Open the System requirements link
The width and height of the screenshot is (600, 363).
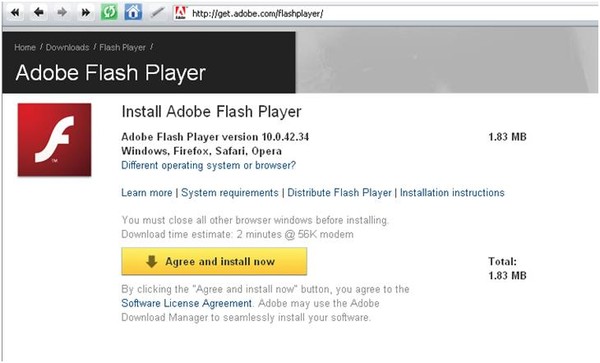230,192
